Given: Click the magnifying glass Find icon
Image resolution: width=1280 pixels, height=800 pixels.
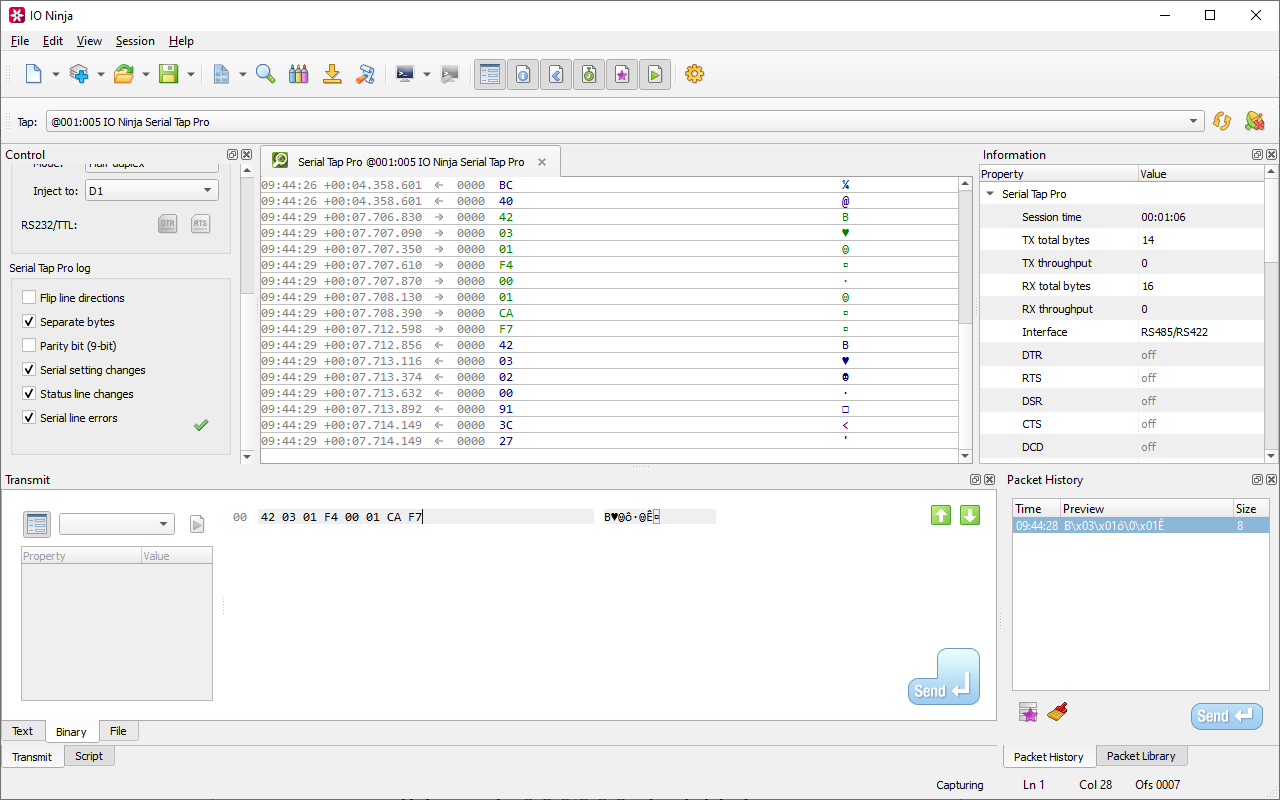Looking at the screenshot, I should [x=265, y=74].
